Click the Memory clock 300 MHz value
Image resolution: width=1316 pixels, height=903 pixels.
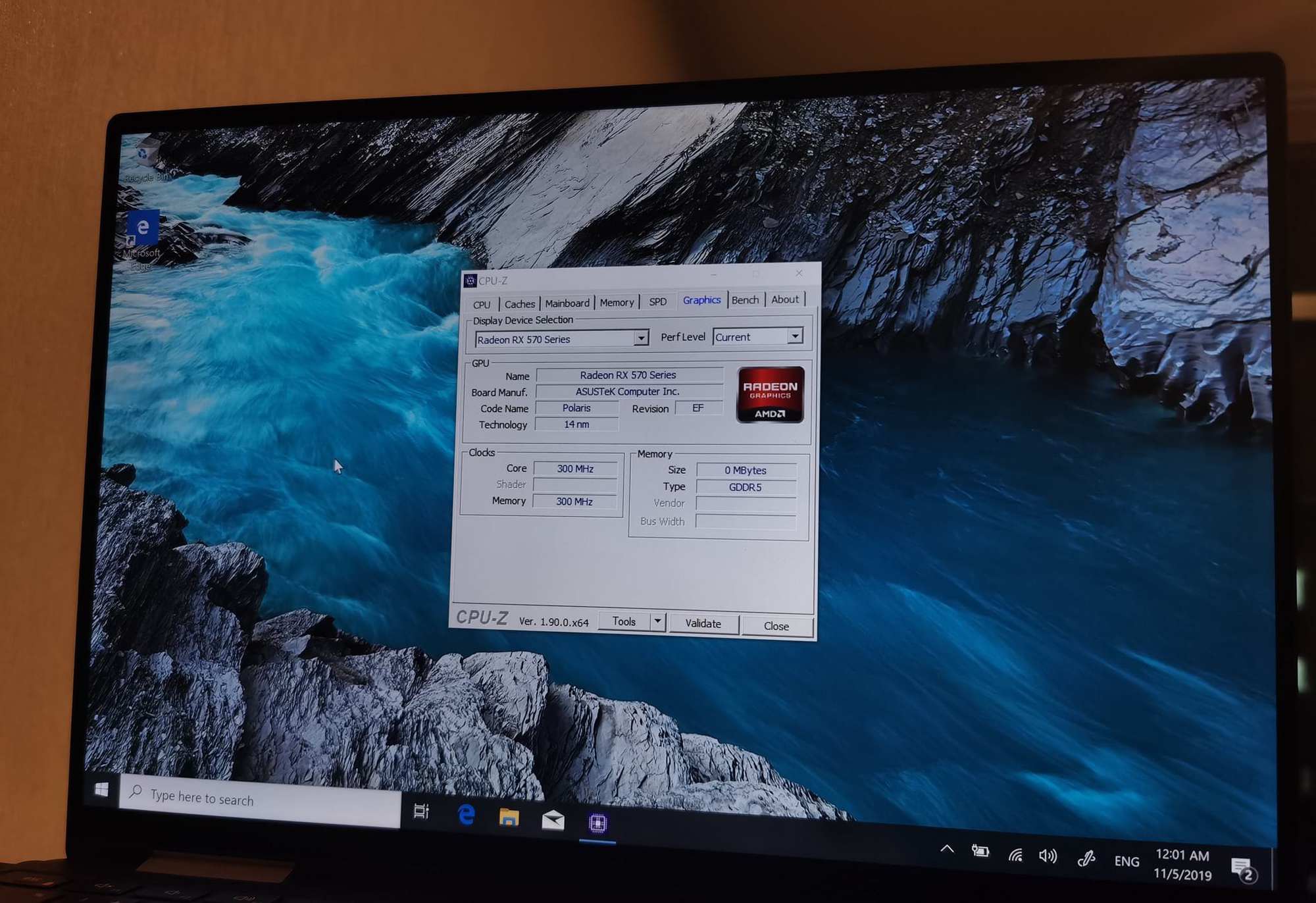coord(574,502)
